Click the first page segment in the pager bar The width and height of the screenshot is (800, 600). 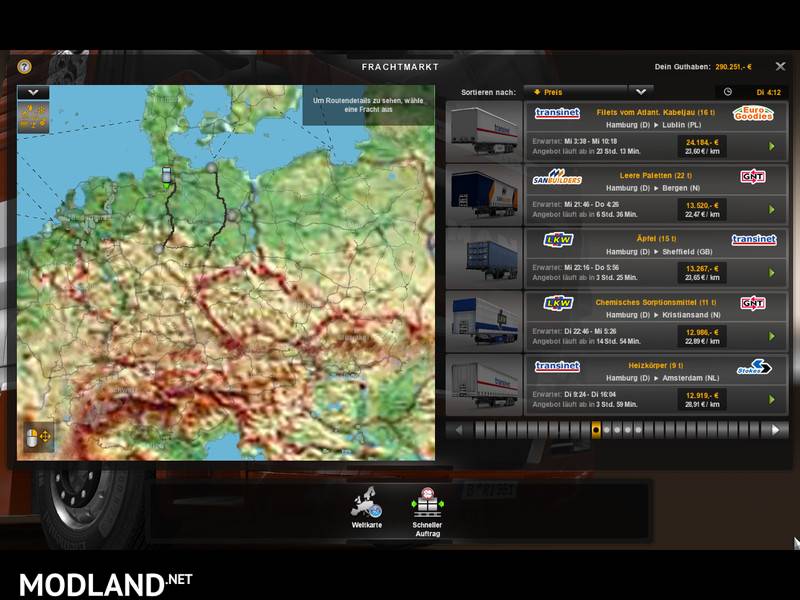[480, 430]
